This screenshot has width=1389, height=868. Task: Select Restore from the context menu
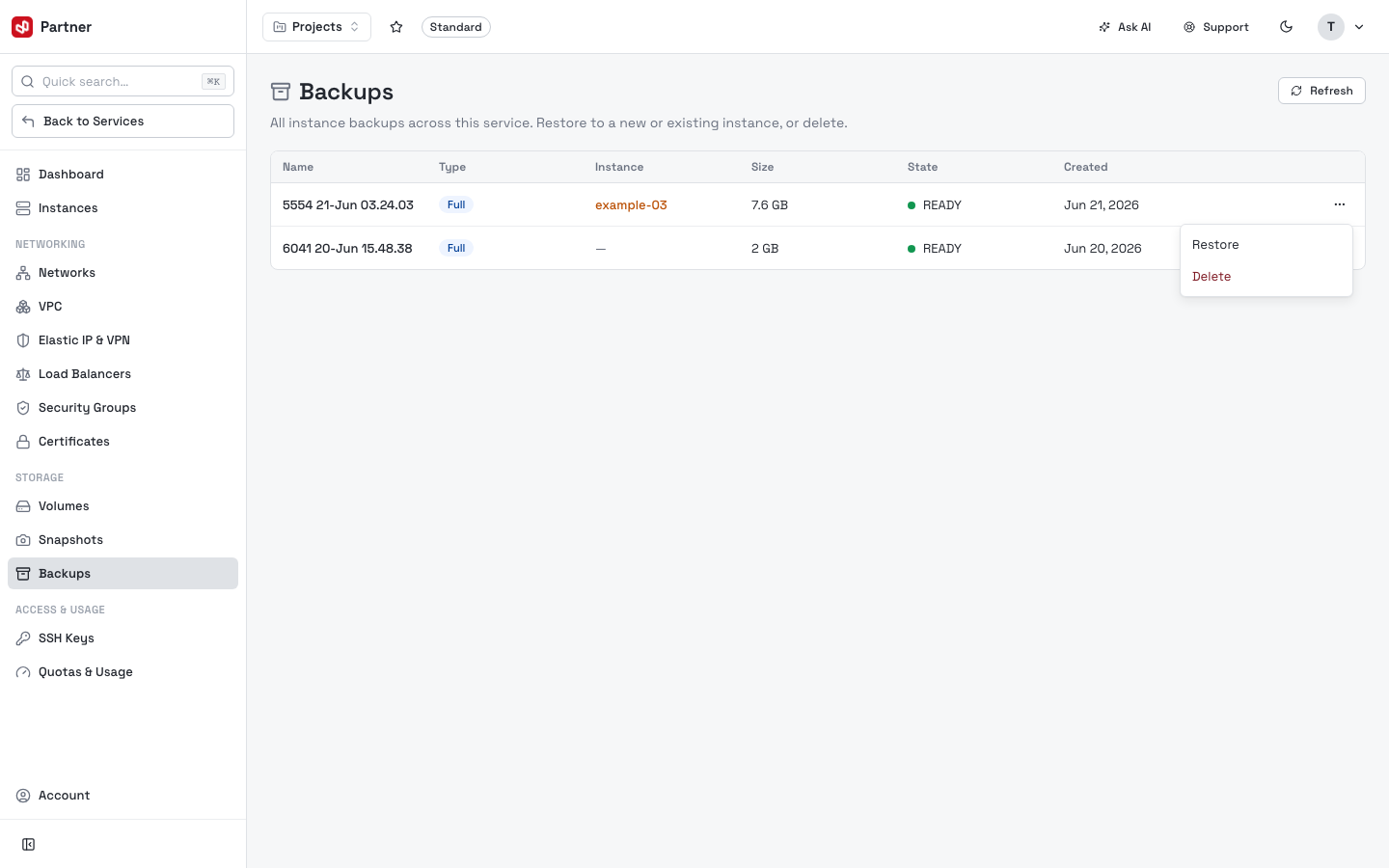point(1266,245)
